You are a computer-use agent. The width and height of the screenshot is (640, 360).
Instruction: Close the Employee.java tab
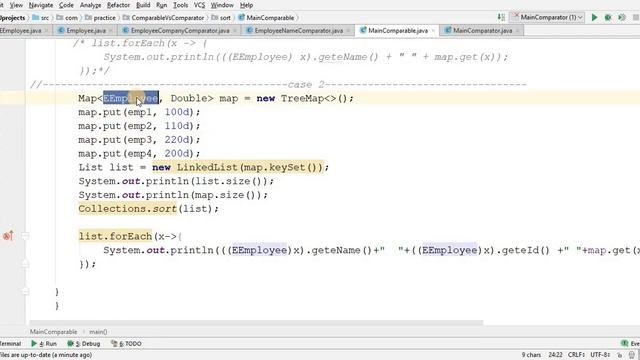point(111,31)
